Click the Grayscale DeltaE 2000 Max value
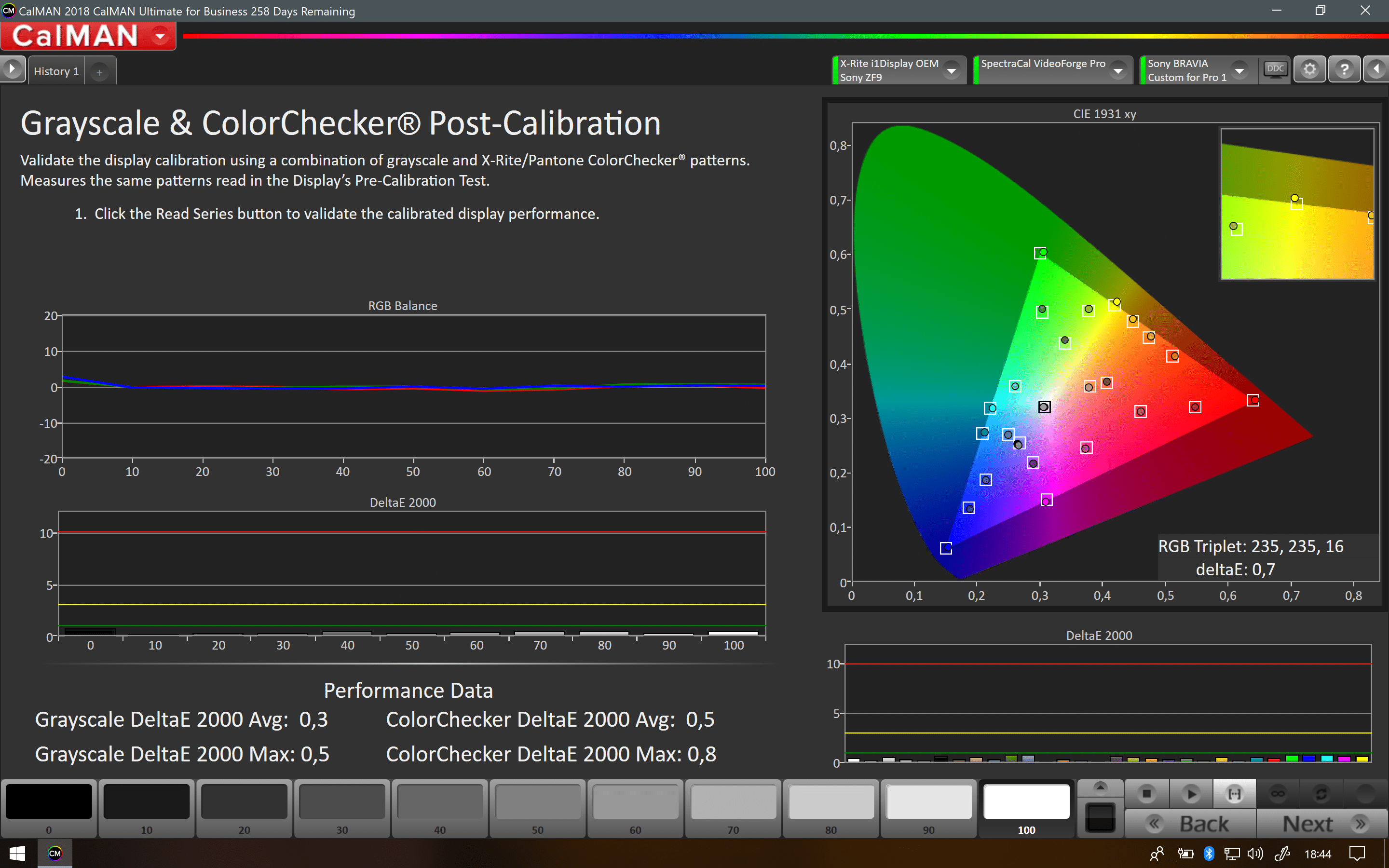1389x868 pixels. [315, 754]
